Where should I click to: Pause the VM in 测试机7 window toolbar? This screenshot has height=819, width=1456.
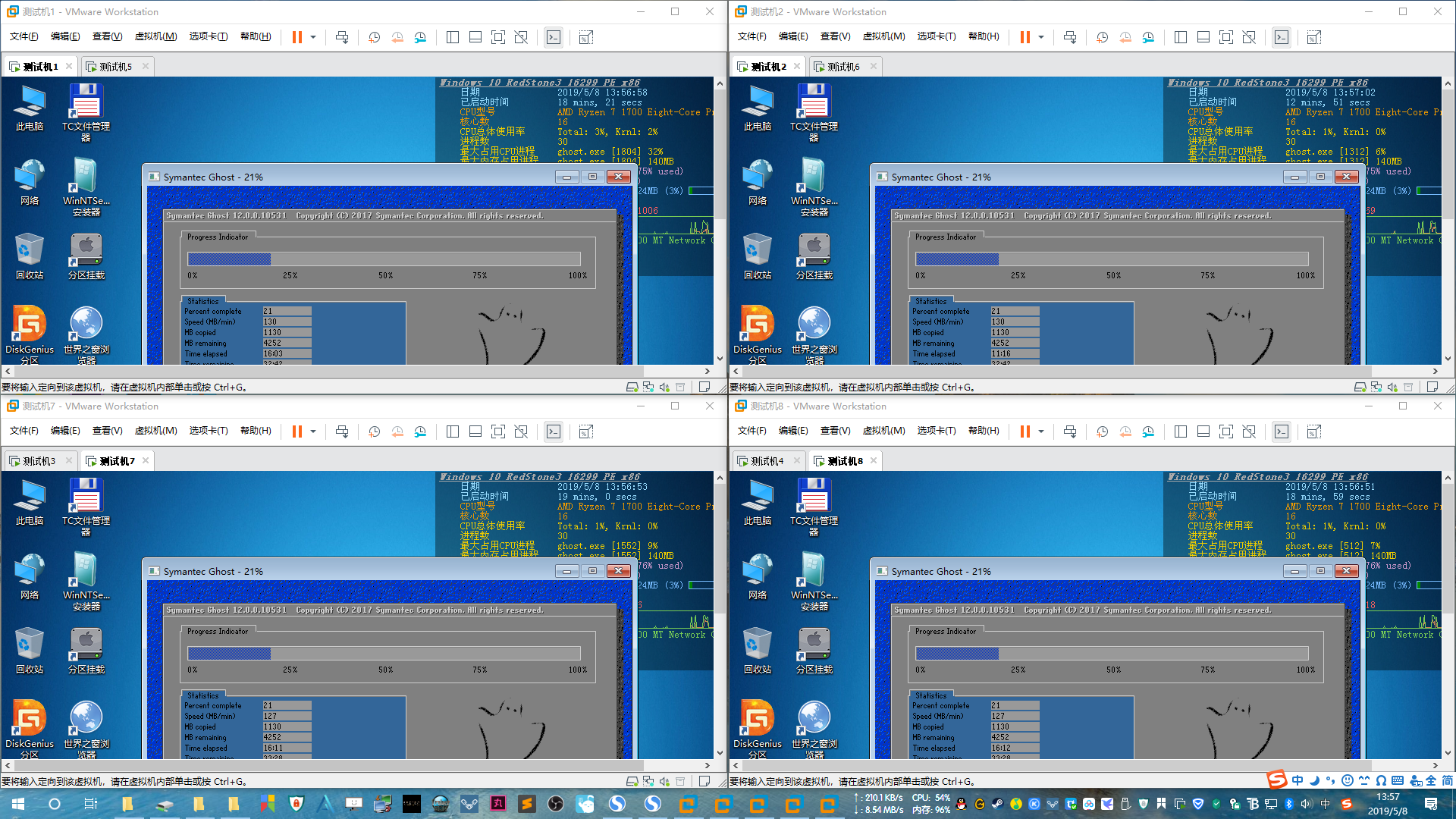297,431
